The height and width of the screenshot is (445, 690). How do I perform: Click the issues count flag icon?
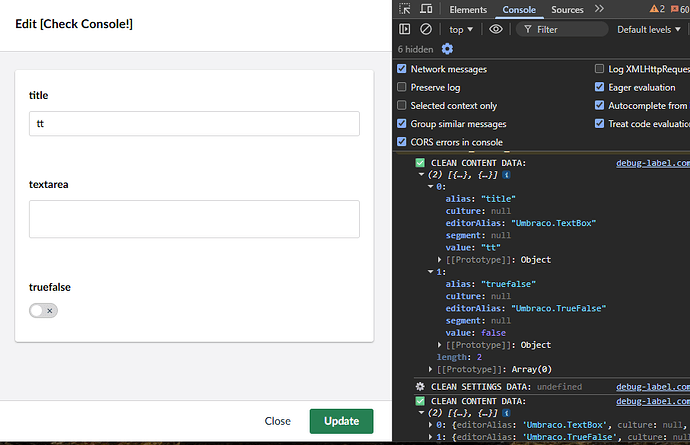674,9
